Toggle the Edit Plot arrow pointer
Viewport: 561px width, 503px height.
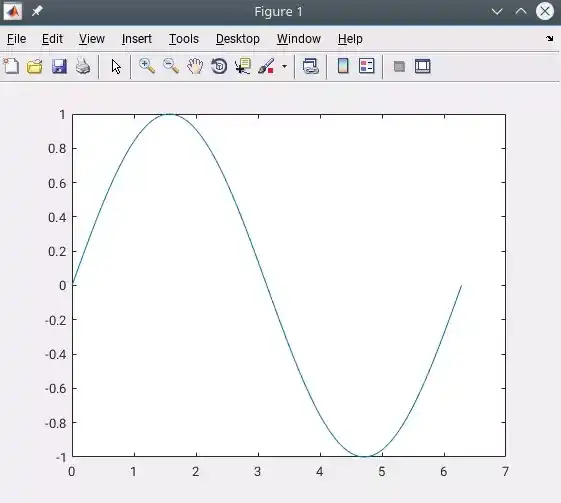[x=116, y=67]
